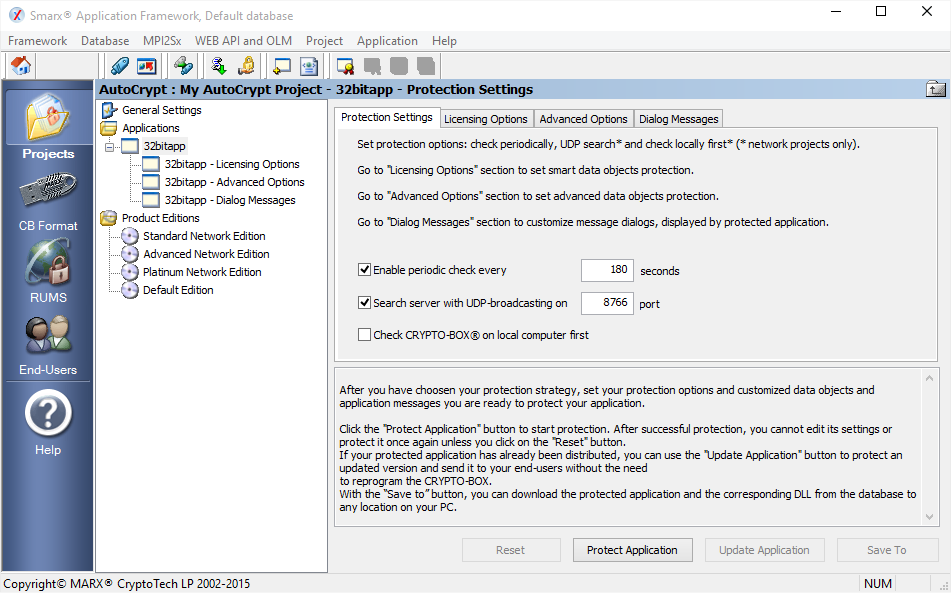
Task: Click the description panel scrollbar down arrow
Action: [x=930, y=517]
